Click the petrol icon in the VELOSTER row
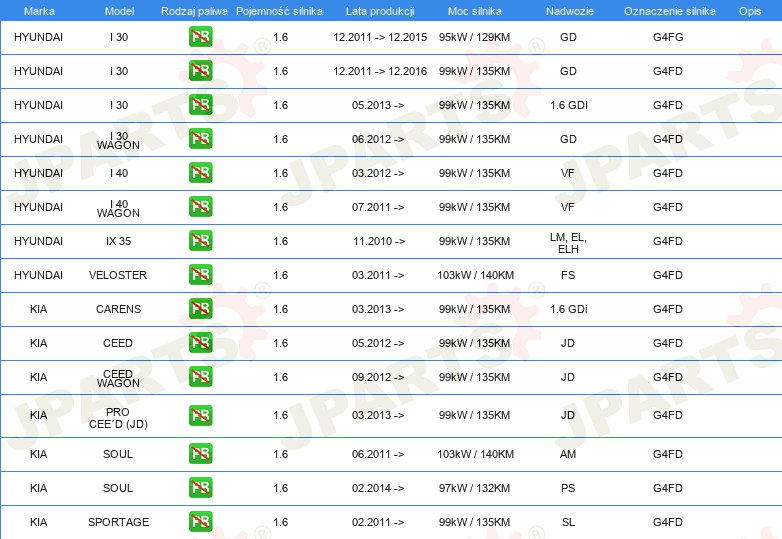This screenshot has height=539, width=782. pos(200,274)
